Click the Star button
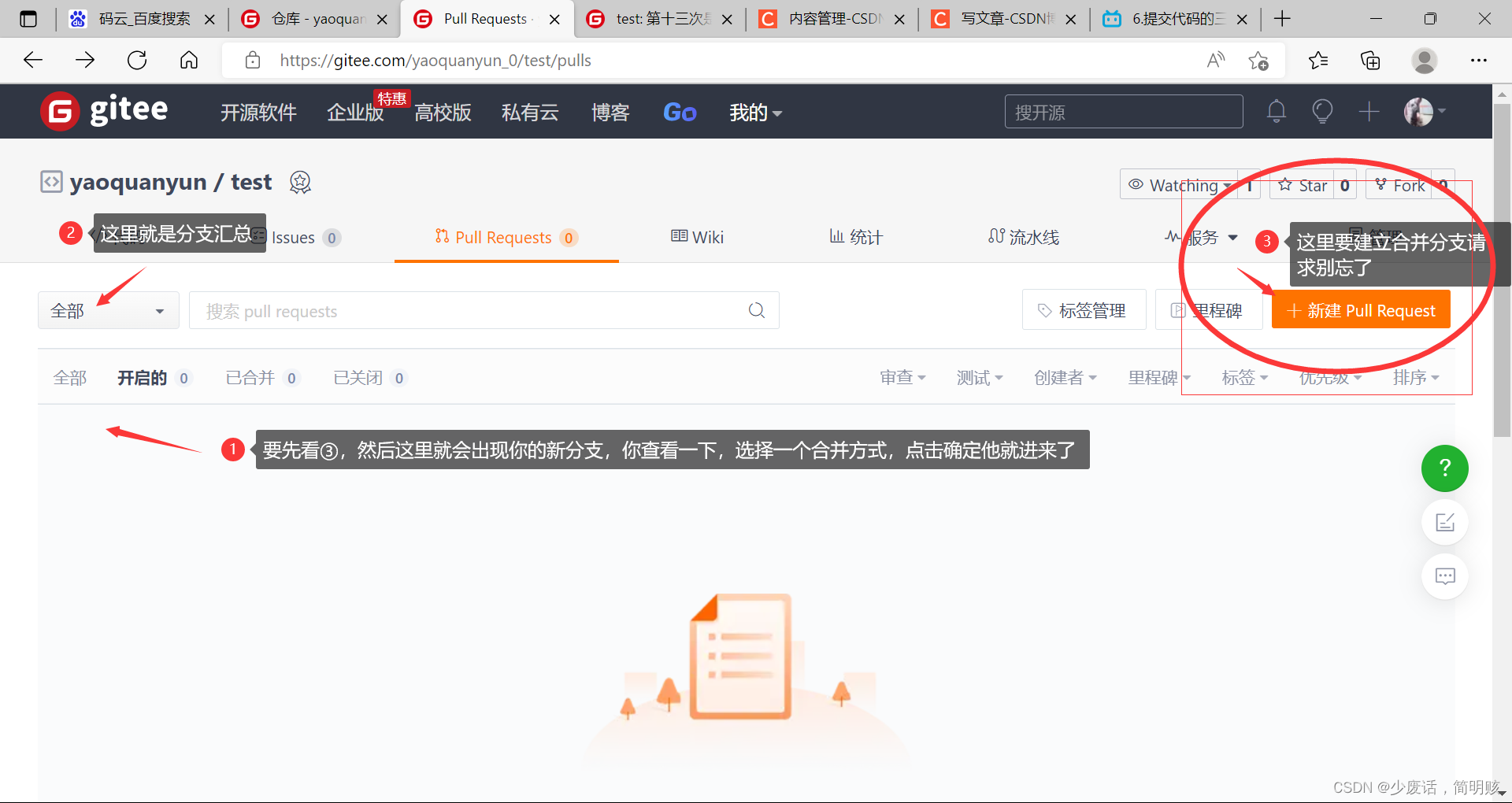The image size is (1512, 803). point(1302,185)
